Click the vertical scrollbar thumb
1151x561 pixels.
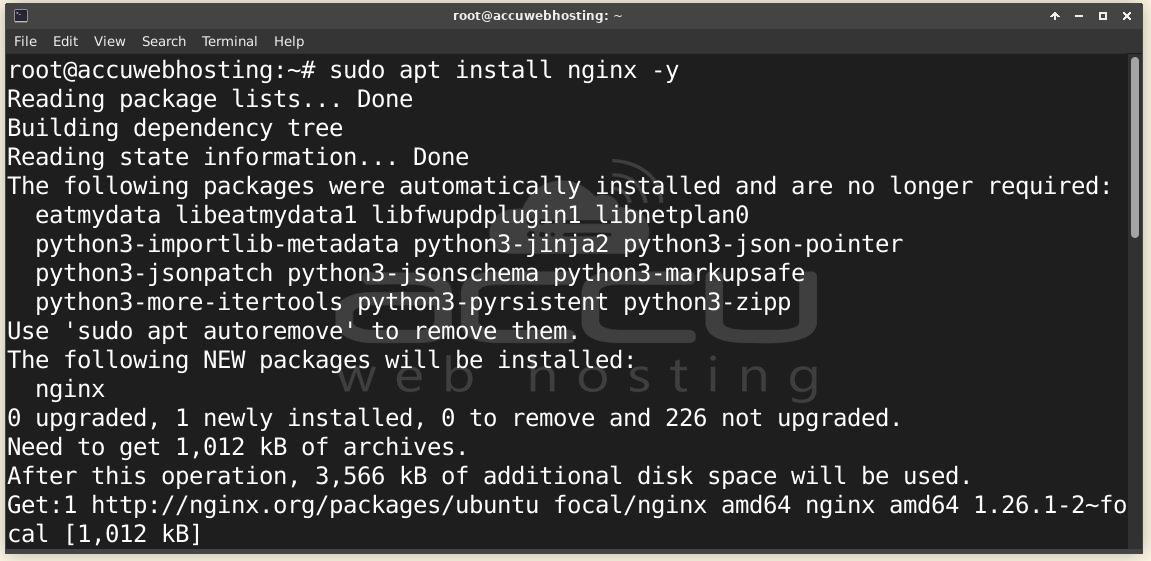1136,147
